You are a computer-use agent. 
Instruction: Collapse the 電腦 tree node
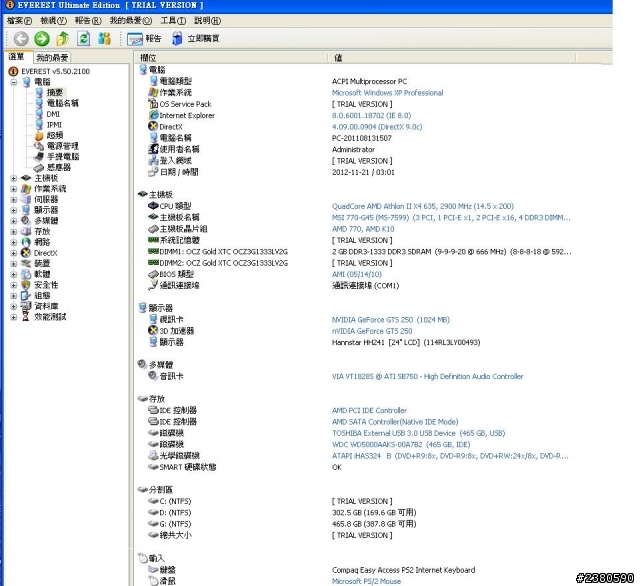pyautogui.click(x=13, y=82)
